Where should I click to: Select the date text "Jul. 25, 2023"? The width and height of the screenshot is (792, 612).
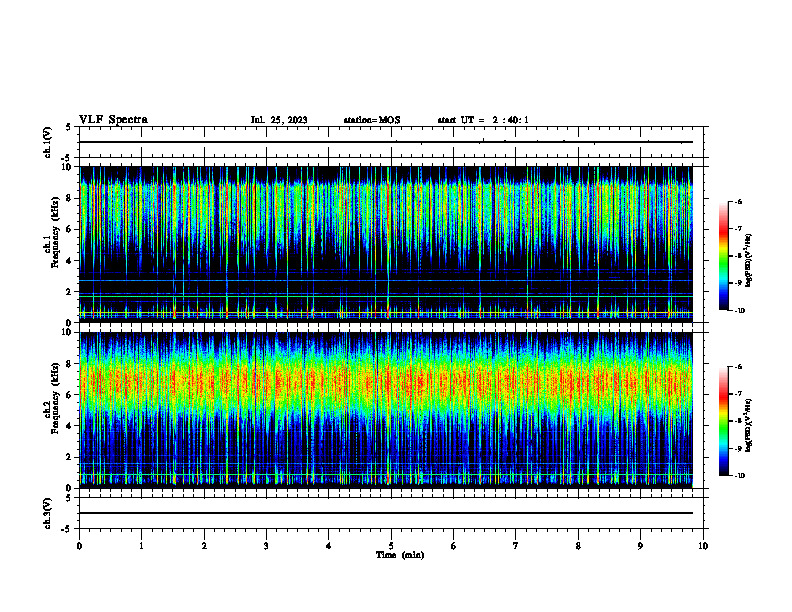point(279,120)
